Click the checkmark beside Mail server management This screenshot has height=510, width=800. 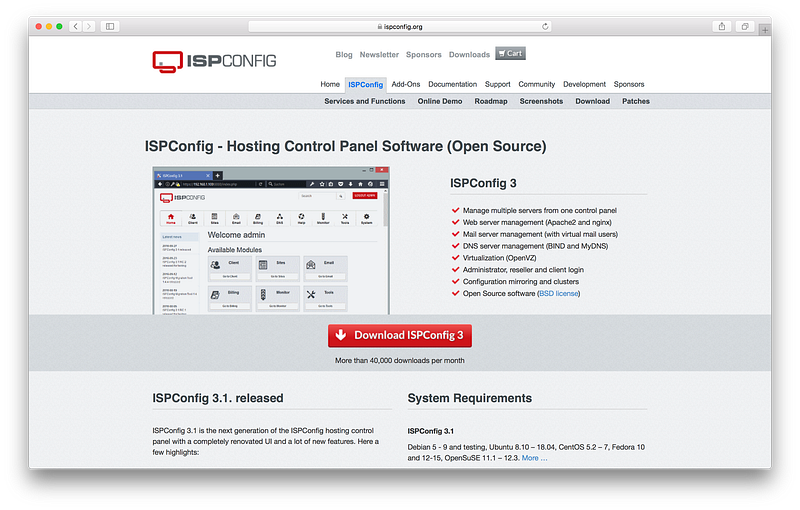coord(456,234)
